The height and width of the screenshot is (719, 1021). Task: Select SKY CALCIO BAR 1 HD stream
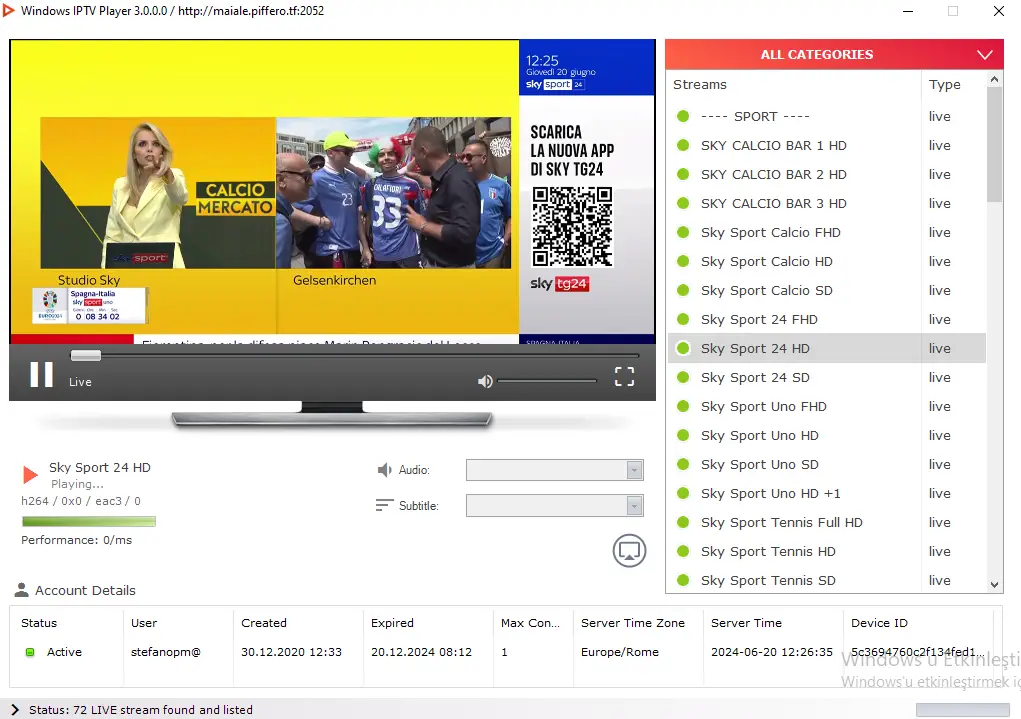(826, 145)
